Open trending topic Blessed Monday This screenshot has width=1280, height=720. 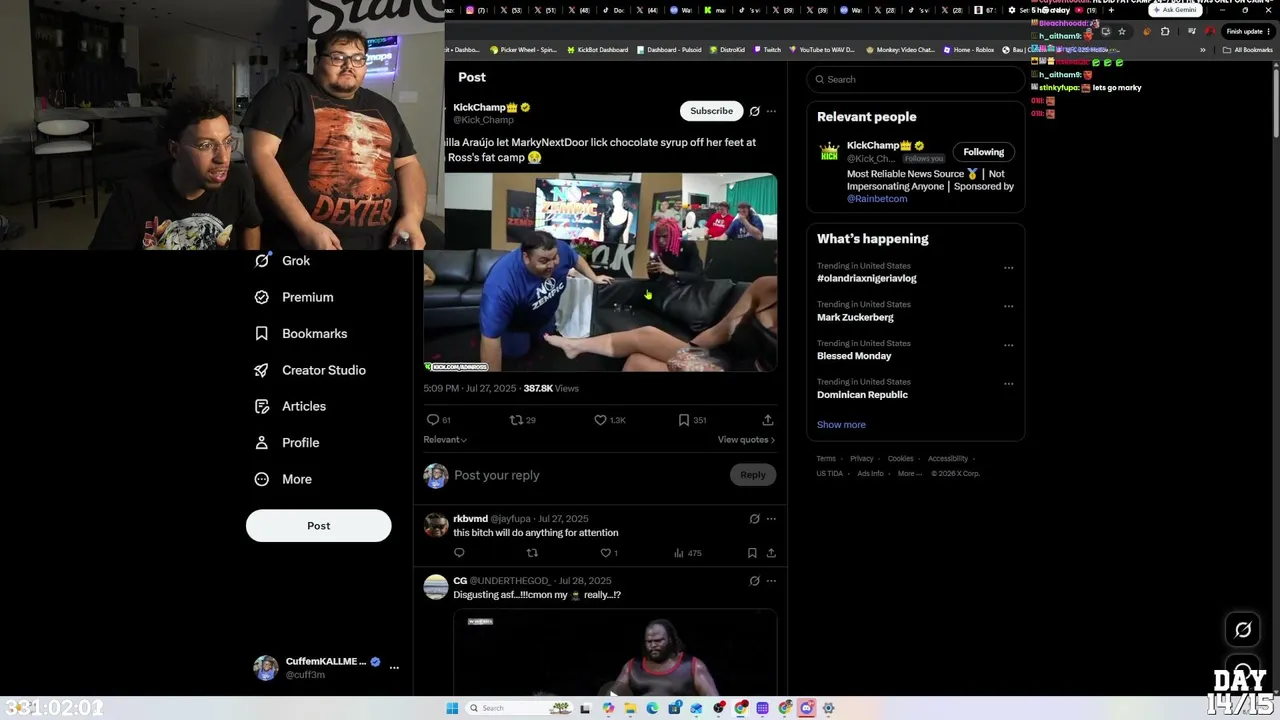coord(854,356)
